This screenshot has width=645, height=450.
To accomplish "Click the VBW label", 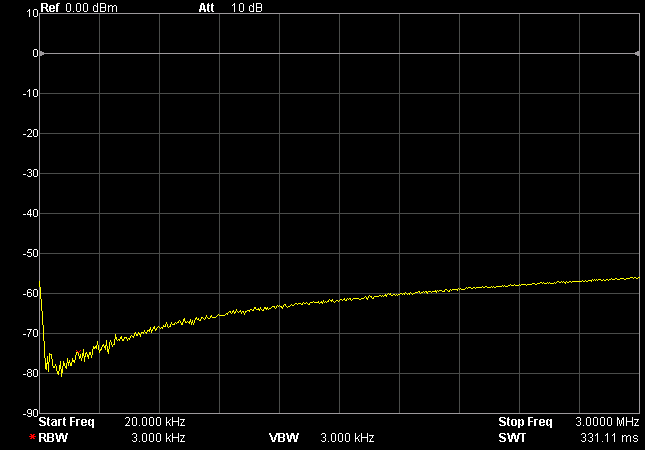I will coord(284,438).
